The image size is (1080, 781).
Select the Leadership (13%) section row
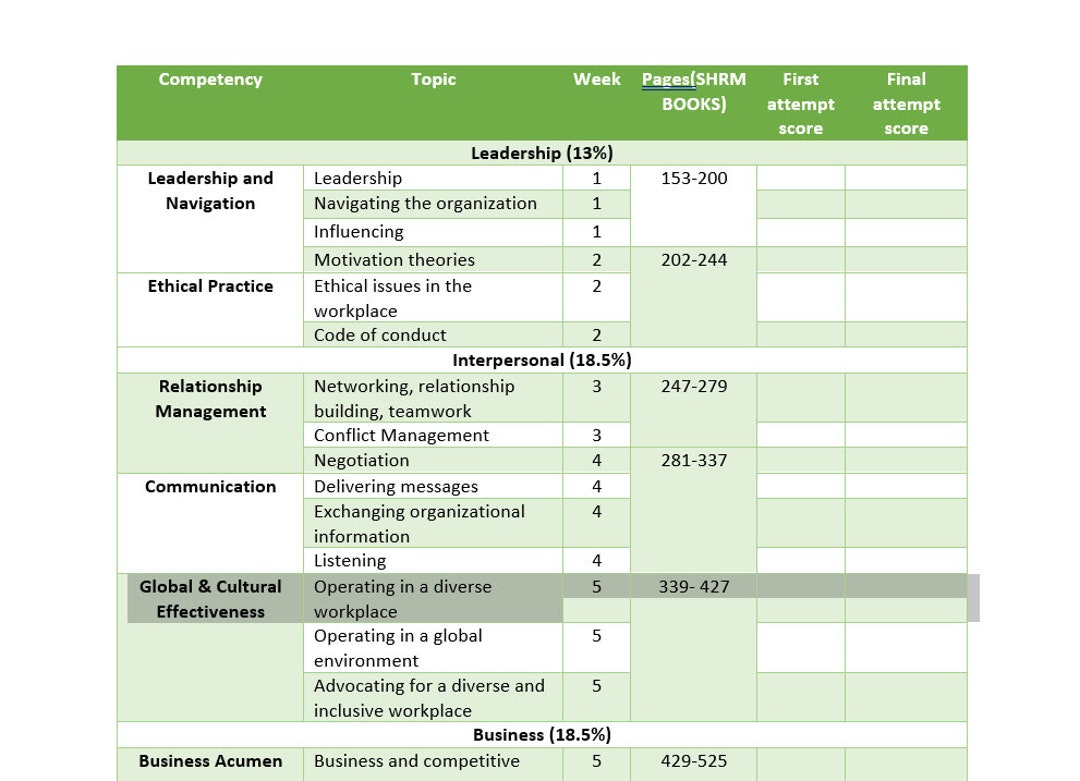pyautogui.click(x=542, y=154)
